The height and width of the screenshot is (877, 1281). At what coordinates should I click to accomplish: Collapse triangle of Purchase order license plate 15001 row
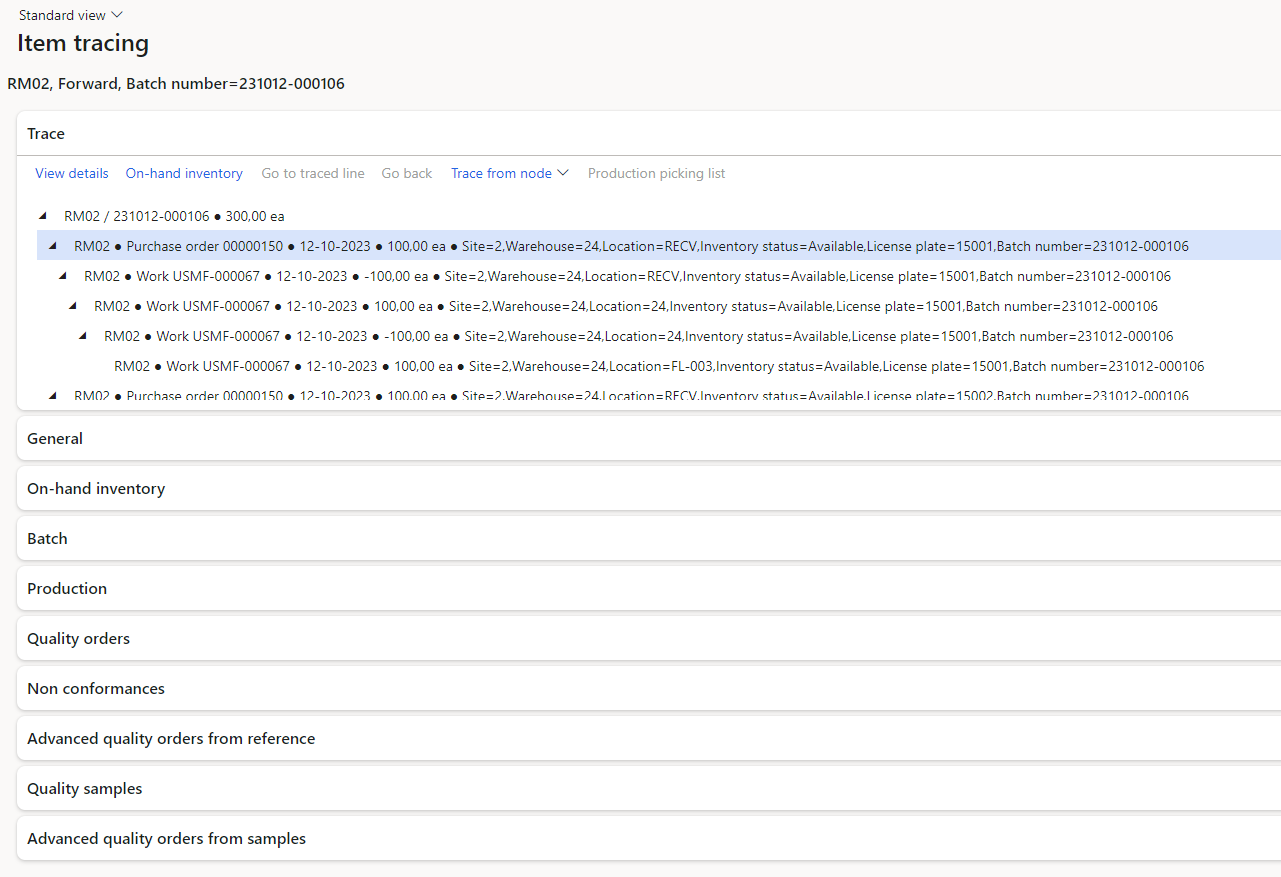tap(53, 246)
